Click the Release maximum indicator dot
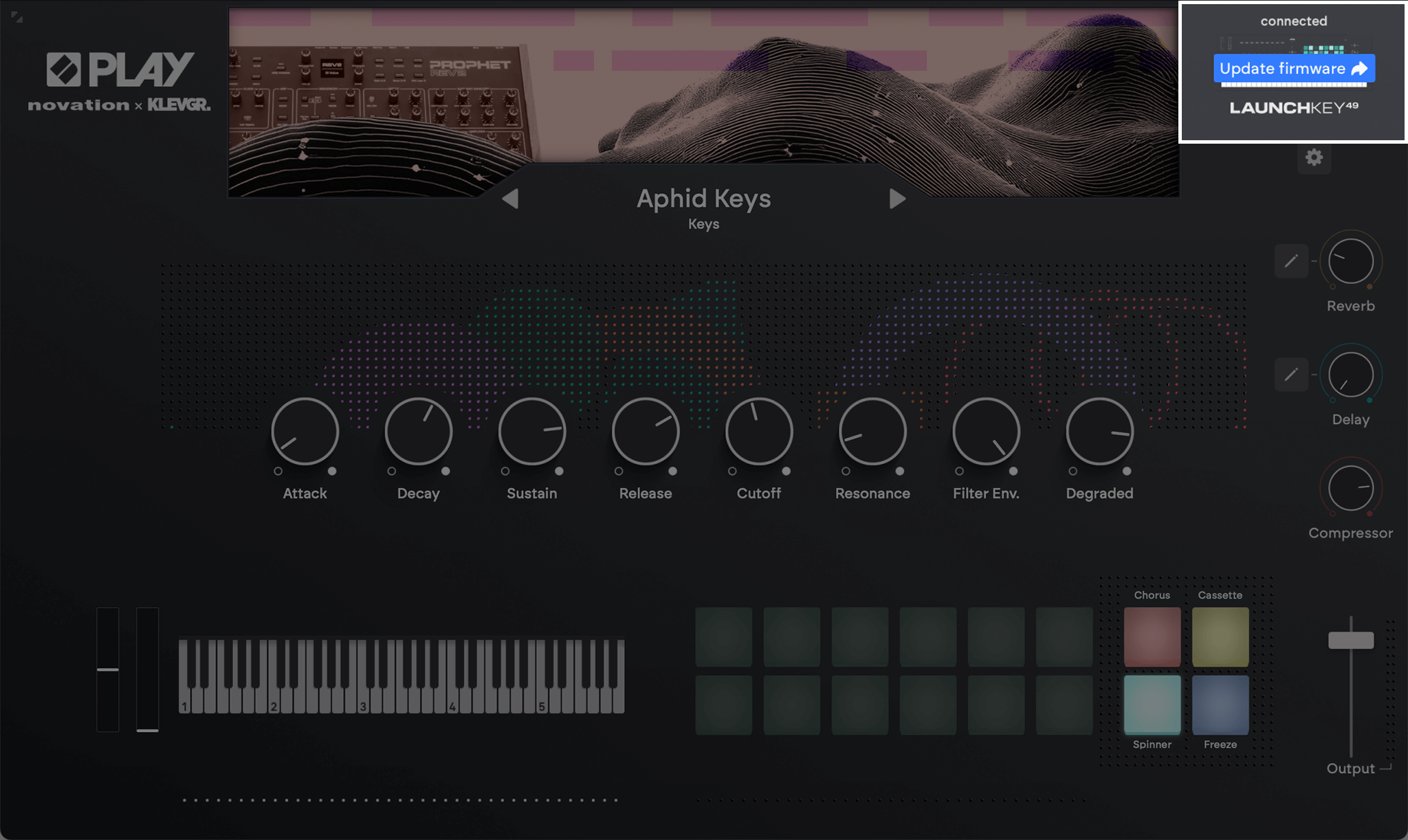The height and width of the screenshot is (840, 1408). (x=672, y=472)
